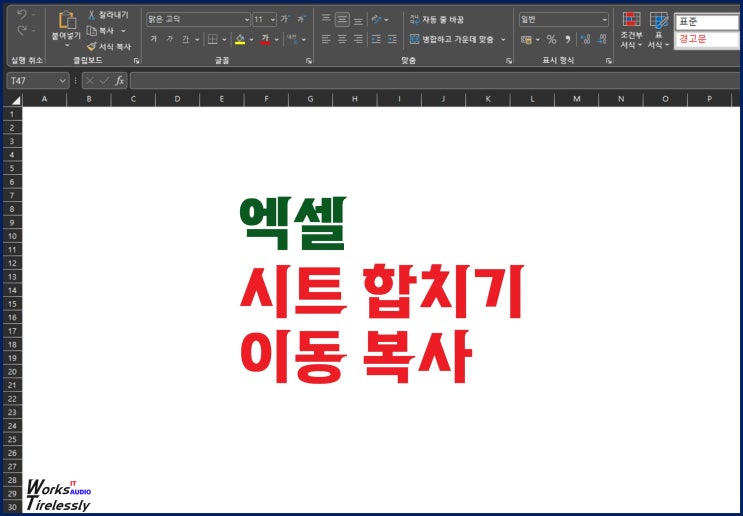Expand the Paste options arrow
Screen dimensions: 743x516
point(67,45)
